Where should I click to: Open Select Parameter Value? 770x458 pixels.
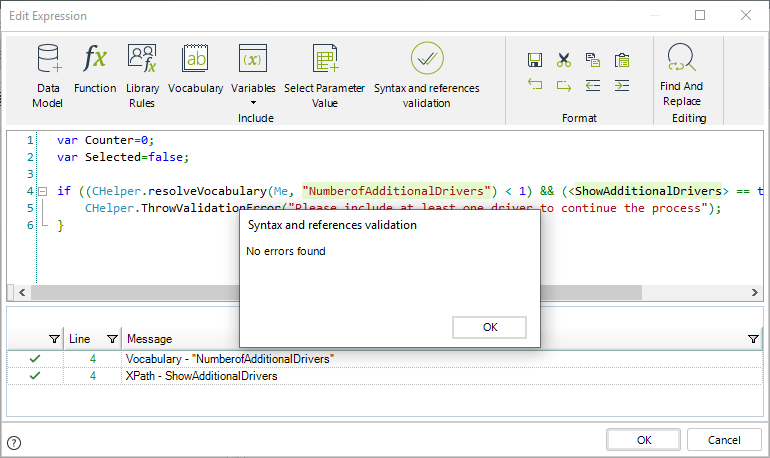click(325, 76)
